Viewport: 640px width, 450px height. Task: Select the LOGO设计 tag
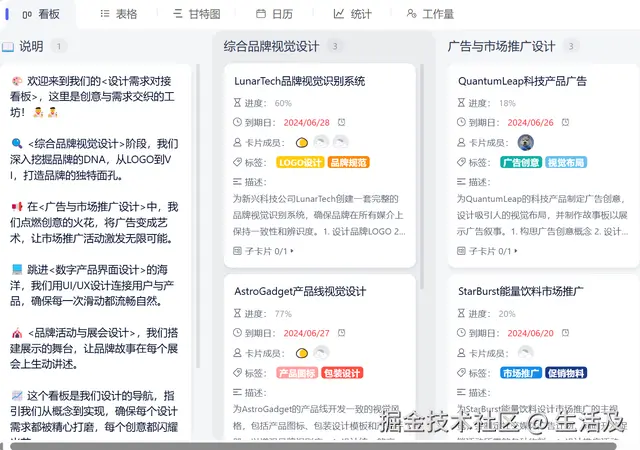pos(300,163)
